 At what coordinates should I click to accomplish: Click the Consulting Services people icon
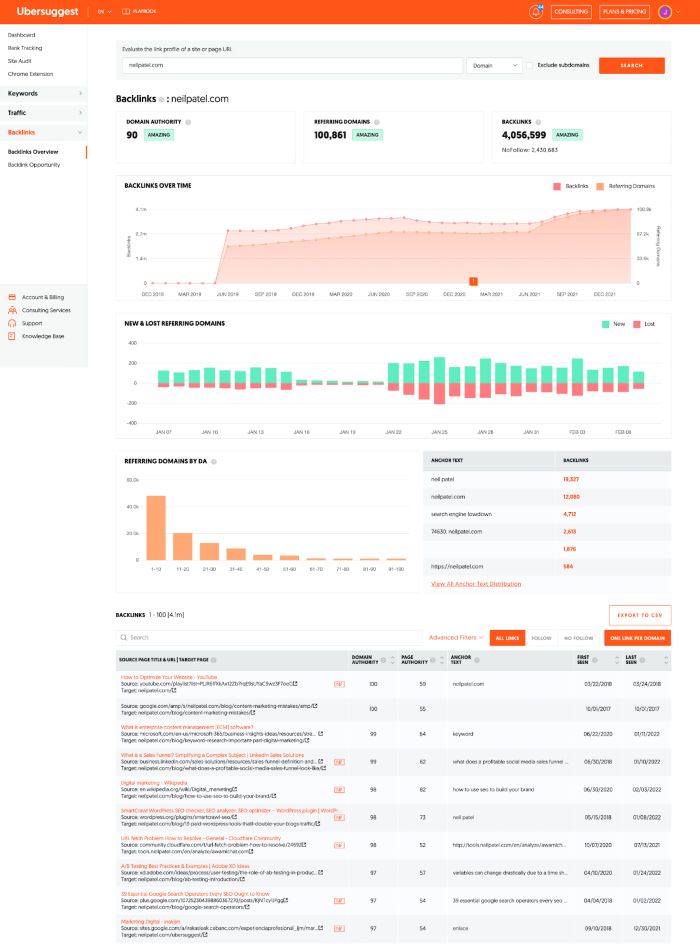click(12, 310)
